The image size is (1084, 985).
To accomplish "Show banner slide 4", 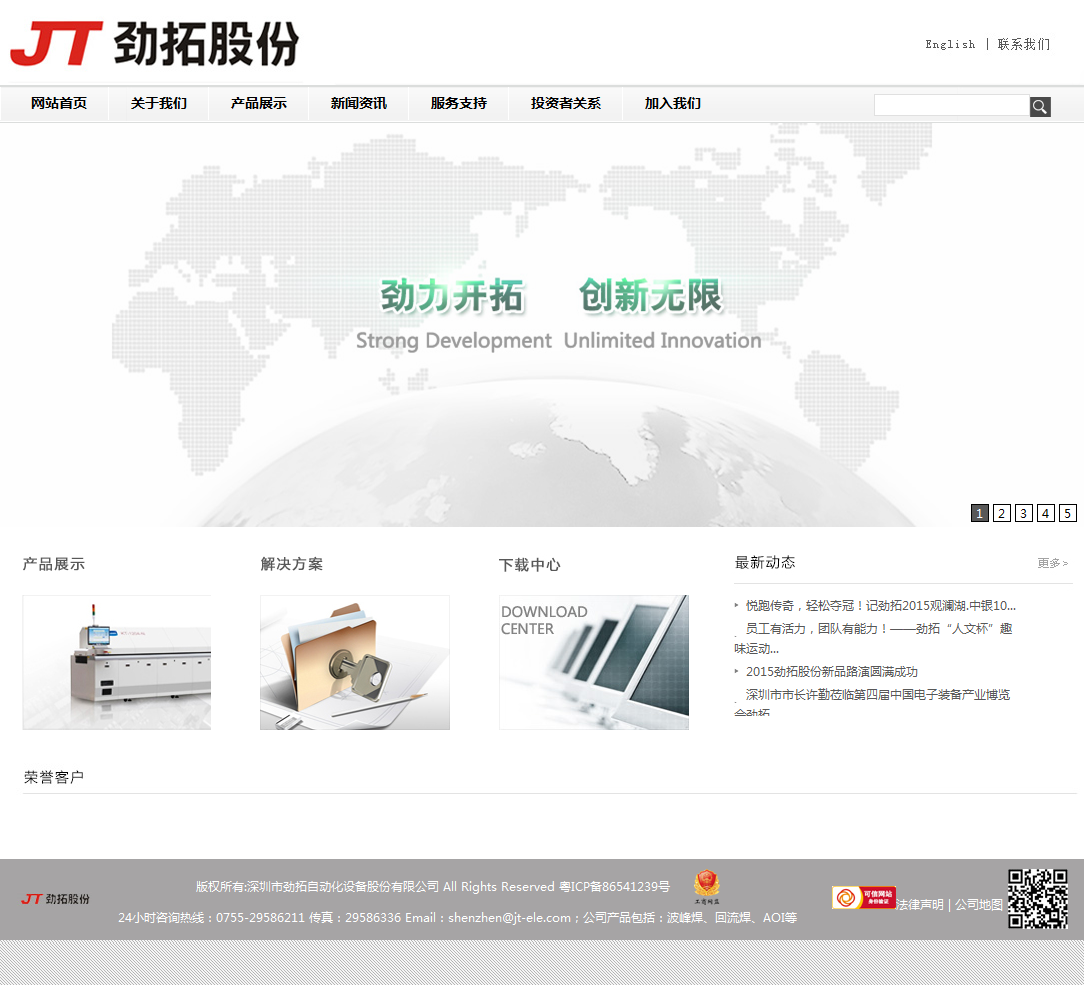I will (x=1046, y=513).
